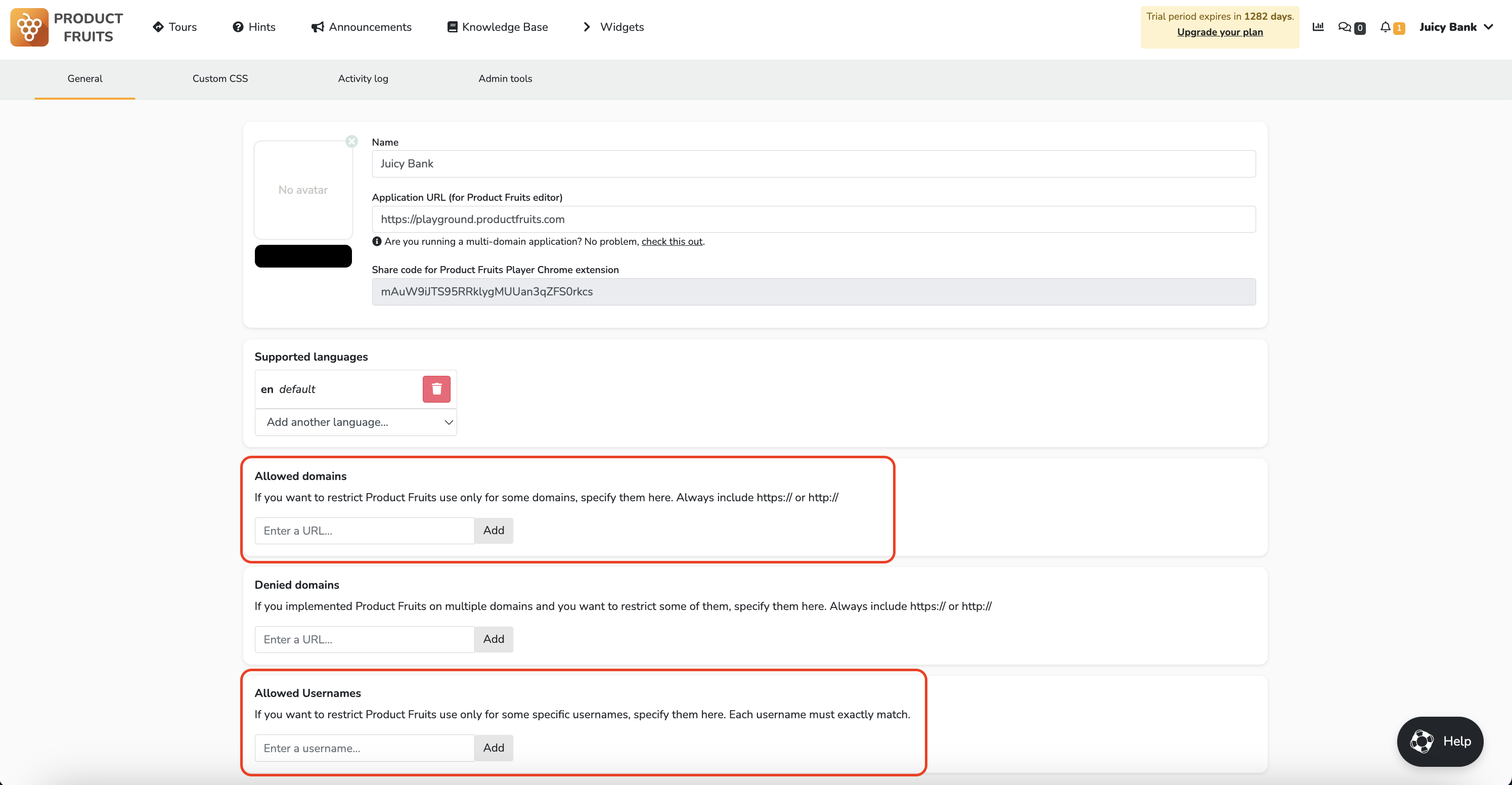Open the Knowledge Base menu
The height and width of the screenshot is (785, 1512).
(497, 27)
